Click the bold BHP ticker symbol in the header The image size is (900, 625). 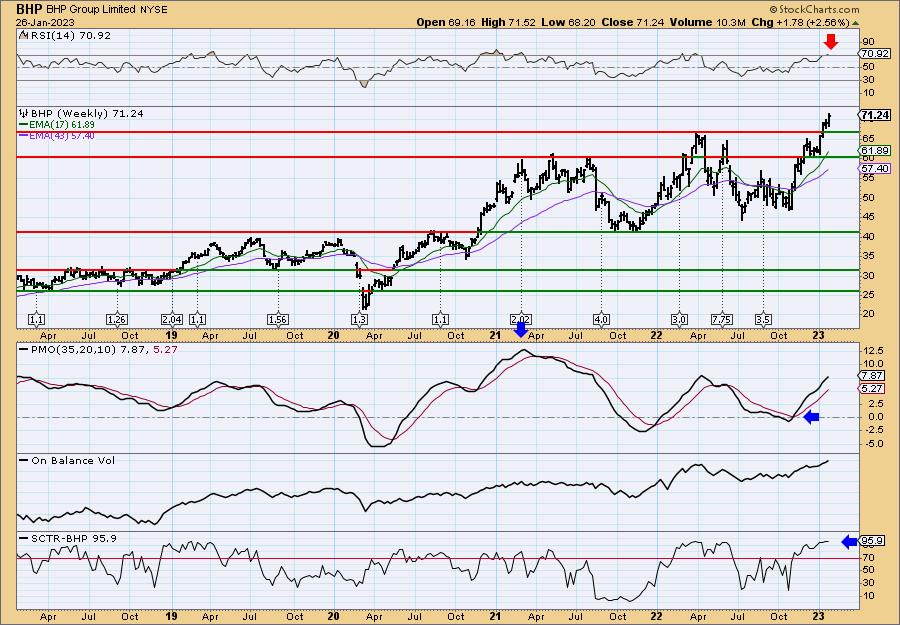coord(29,9)
